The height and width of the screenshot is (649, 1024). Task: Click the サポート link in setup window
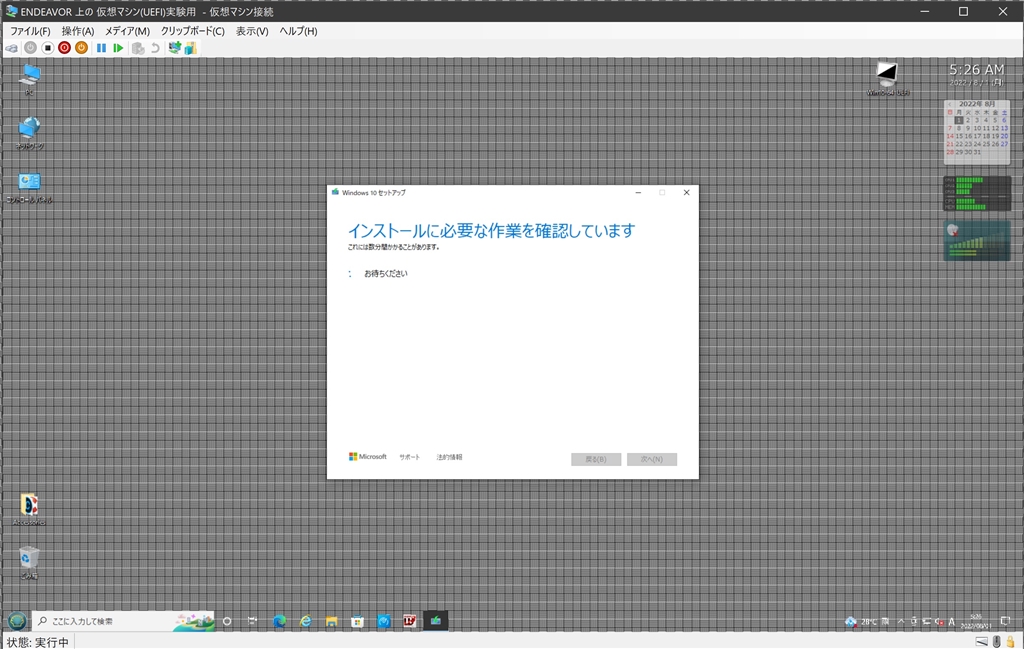coord(409,457)
